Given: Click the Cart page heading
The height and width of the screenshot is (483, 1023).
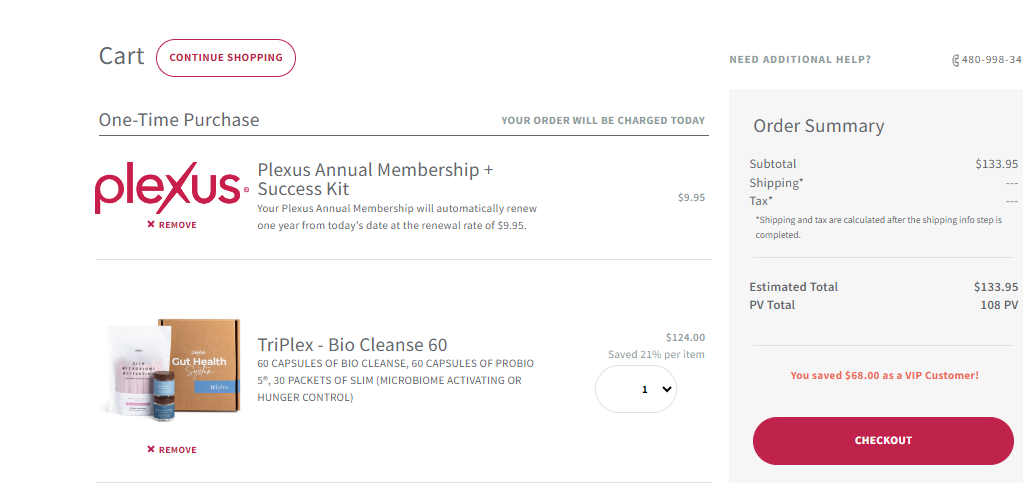Looking at the screenshot, I should pyautogui.click(x=121, y=56).
